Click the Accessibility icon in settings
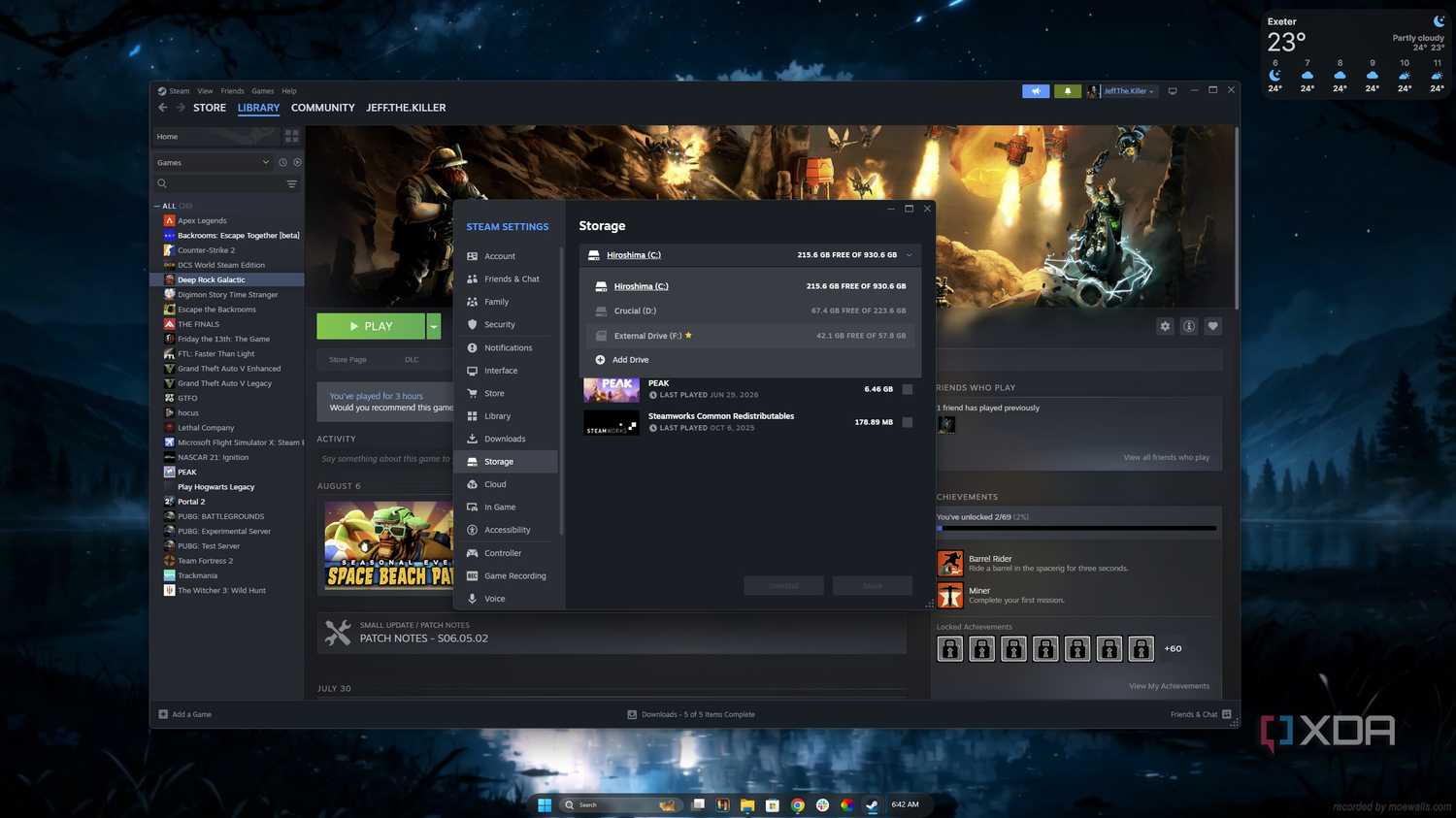 click(x=473, y=530)
